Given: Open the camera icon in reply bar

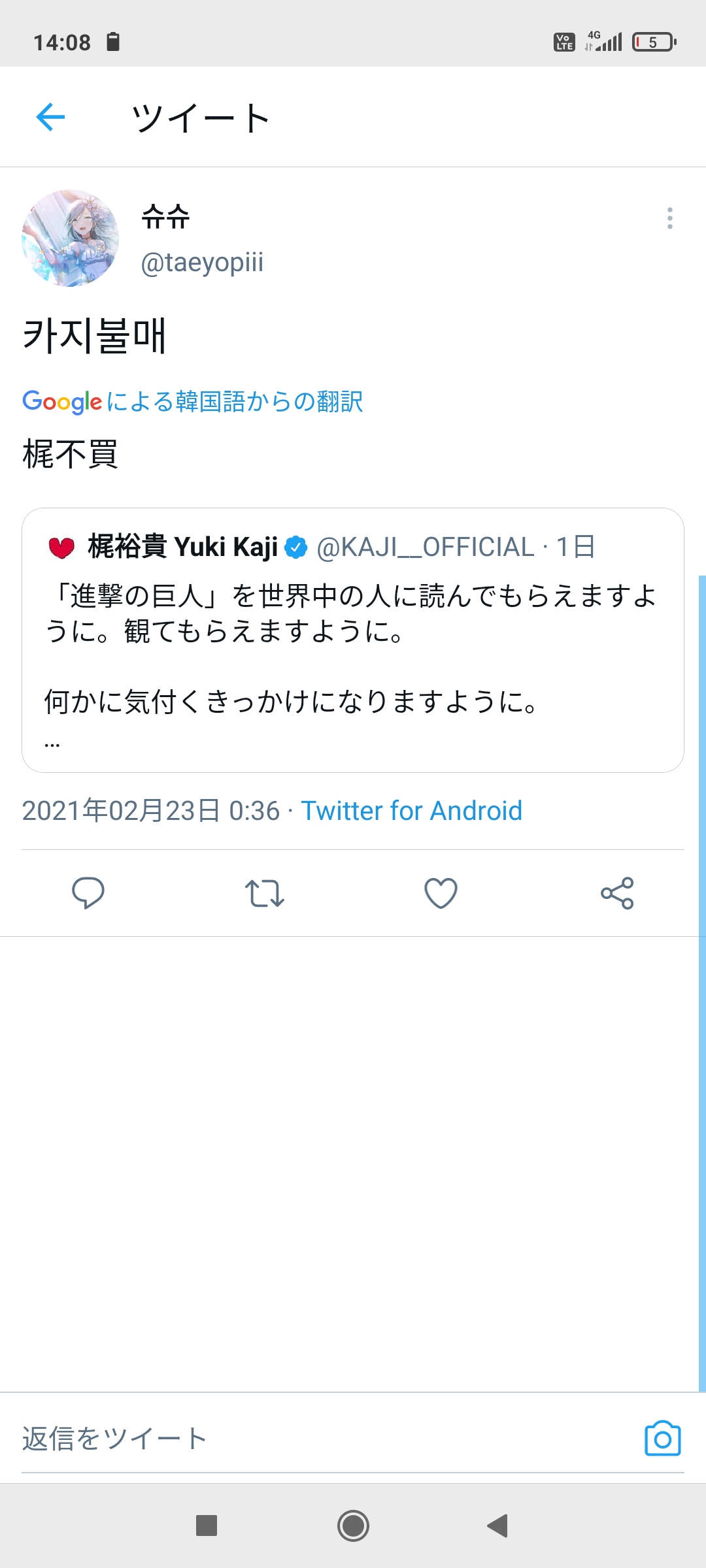Looking at the screenshot, I should pos(662,1438).
